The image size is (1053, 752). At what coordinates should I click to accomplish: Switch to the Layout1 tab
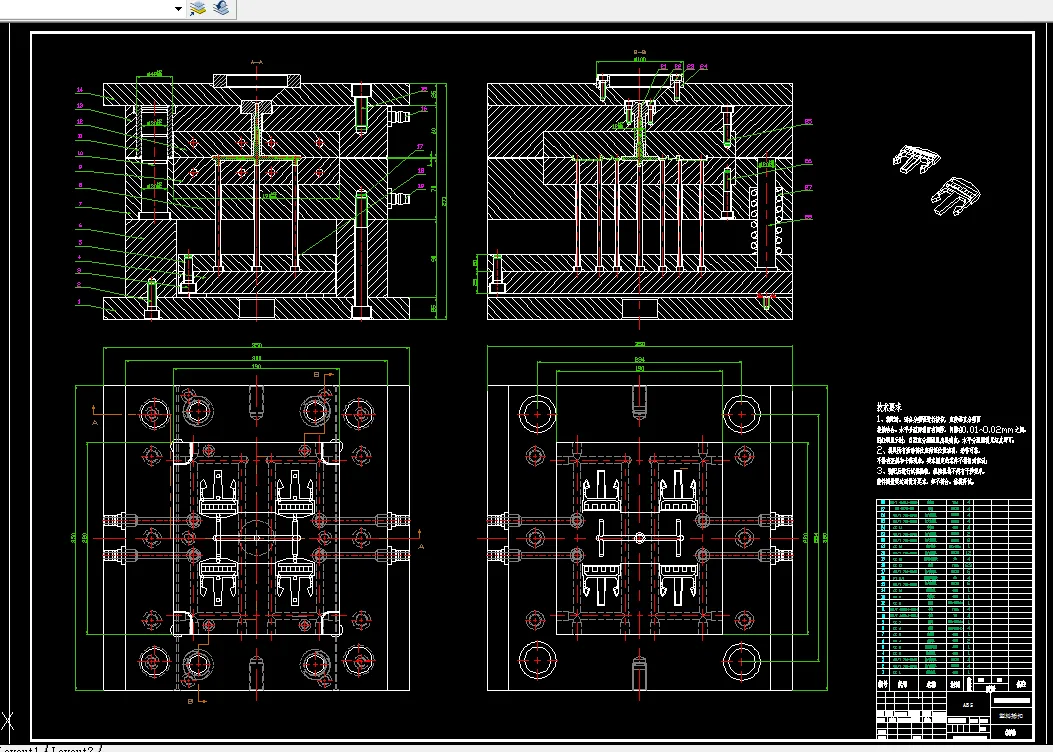click(x=20, y=748)
